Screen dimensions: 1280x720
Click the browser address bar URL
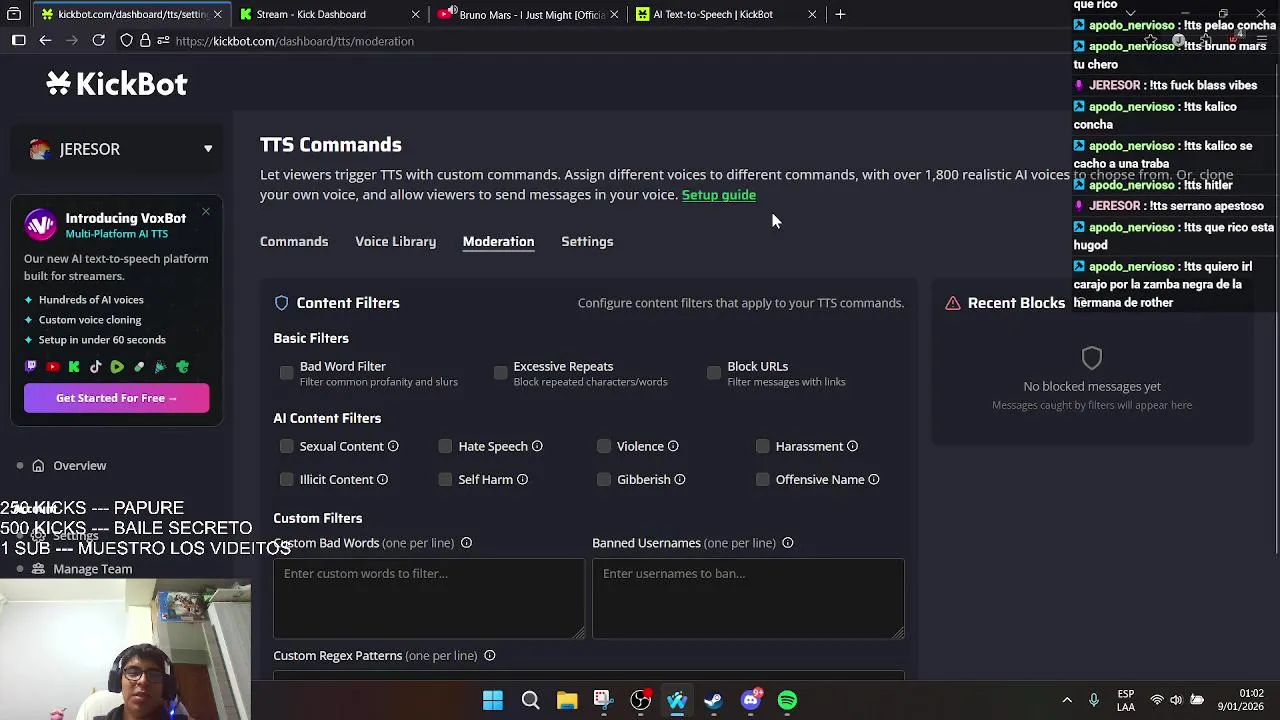tap(294, 41)
